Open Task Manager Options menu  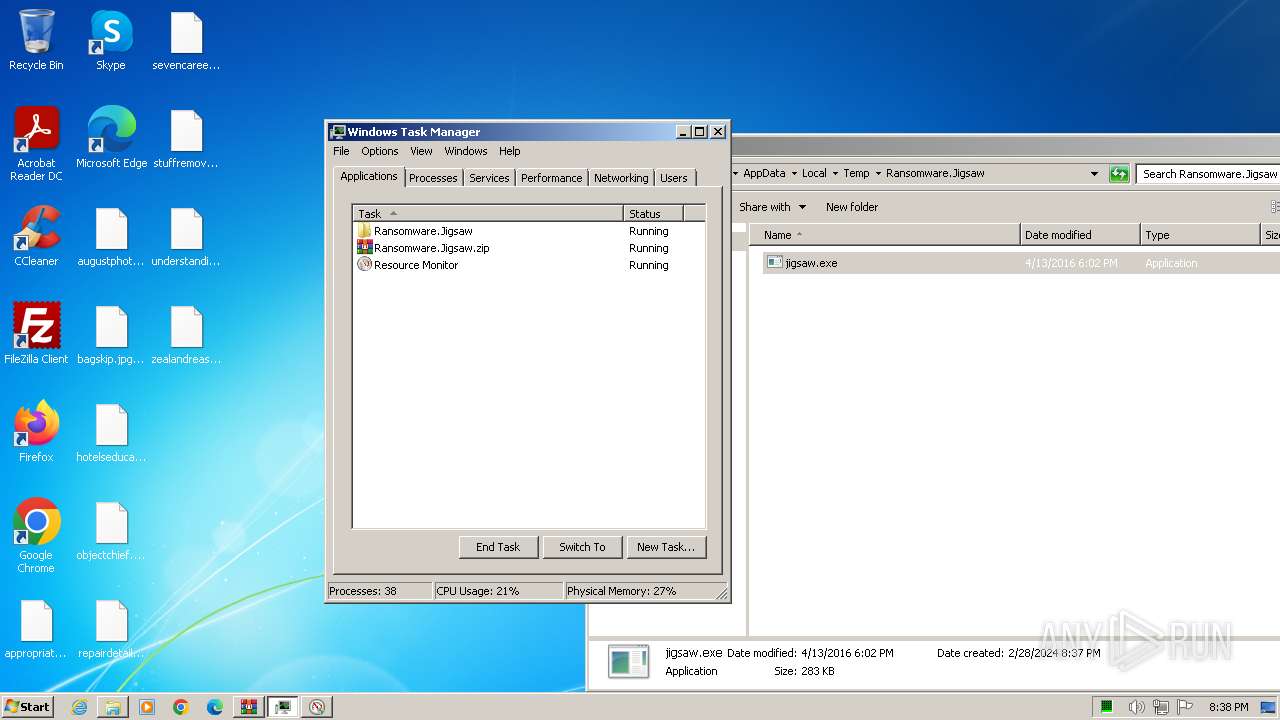click(x=380, y=151)
